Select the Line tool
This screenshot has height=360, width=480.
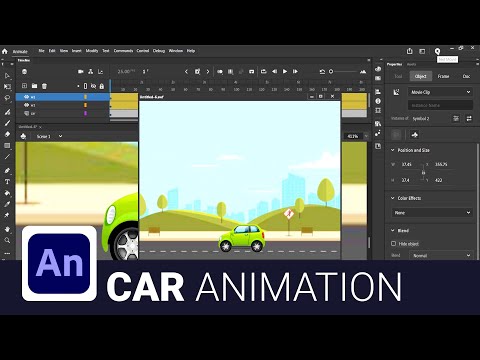(7, 157)
